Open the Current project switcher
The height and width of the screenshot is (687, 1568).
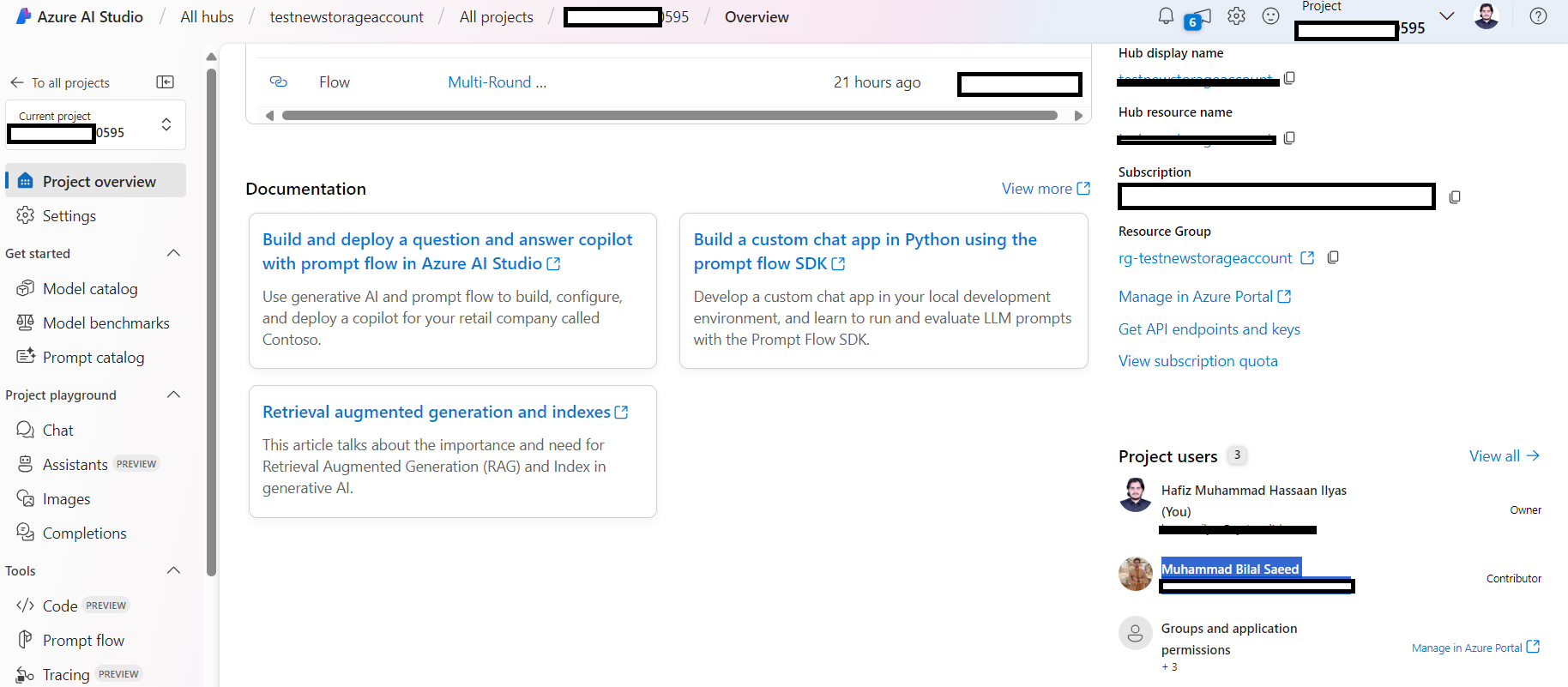click(95, 125)
